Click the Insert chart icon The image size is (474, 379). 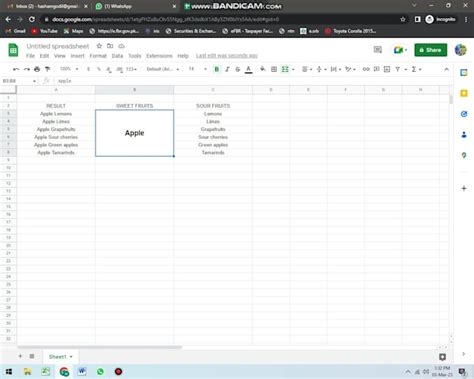pos(387,69)
